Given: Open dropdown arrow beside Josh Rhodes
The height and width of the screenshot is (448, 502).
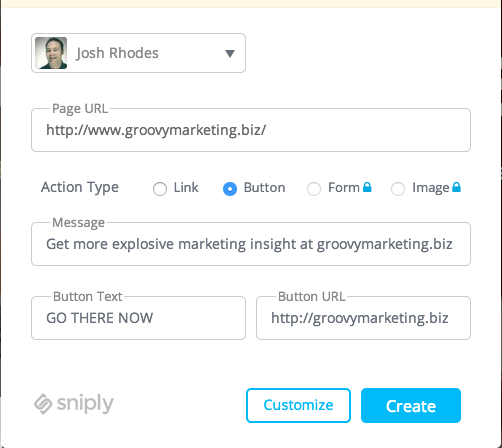Looking at the screenshot, I should (x=230, y=53).
